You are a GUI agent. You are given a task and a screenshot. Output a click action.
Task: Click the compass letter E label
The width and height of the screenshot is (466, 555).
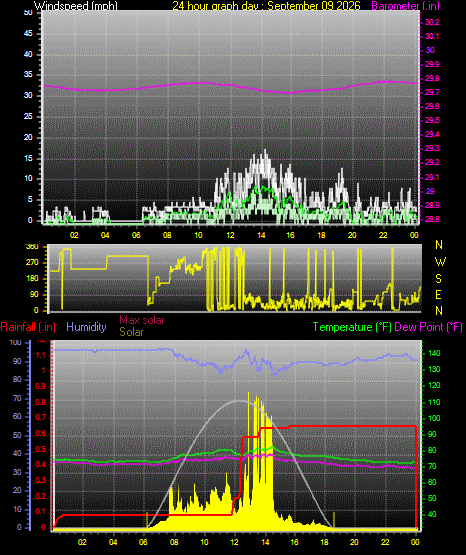(x=438, y=295)
